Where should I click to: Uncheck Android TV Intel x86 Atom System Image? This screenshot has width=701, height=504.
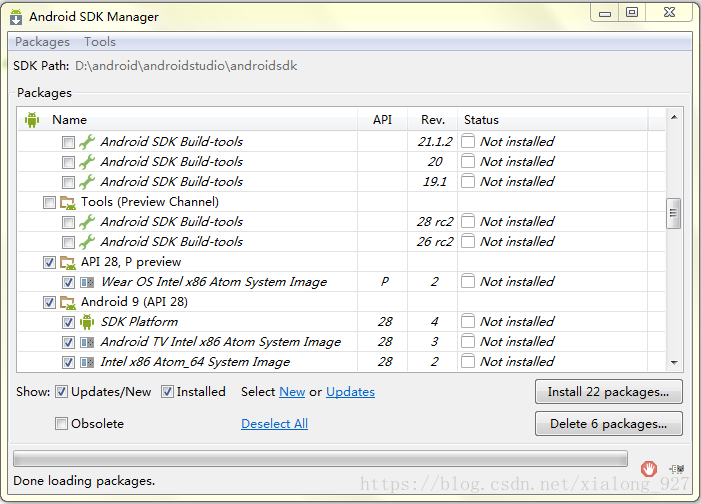coord(68,343)
